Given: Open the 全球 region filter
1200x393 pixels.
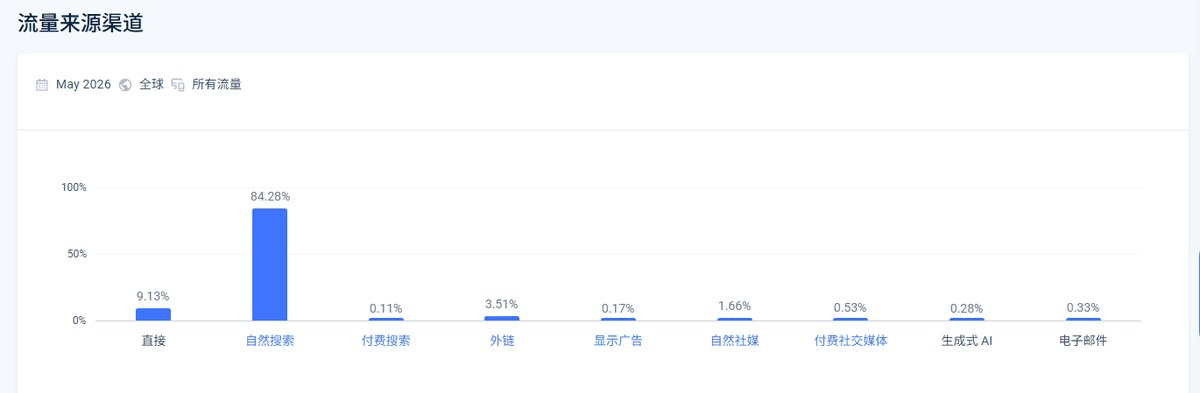Looking at the screenshot, I should [151, 85].
